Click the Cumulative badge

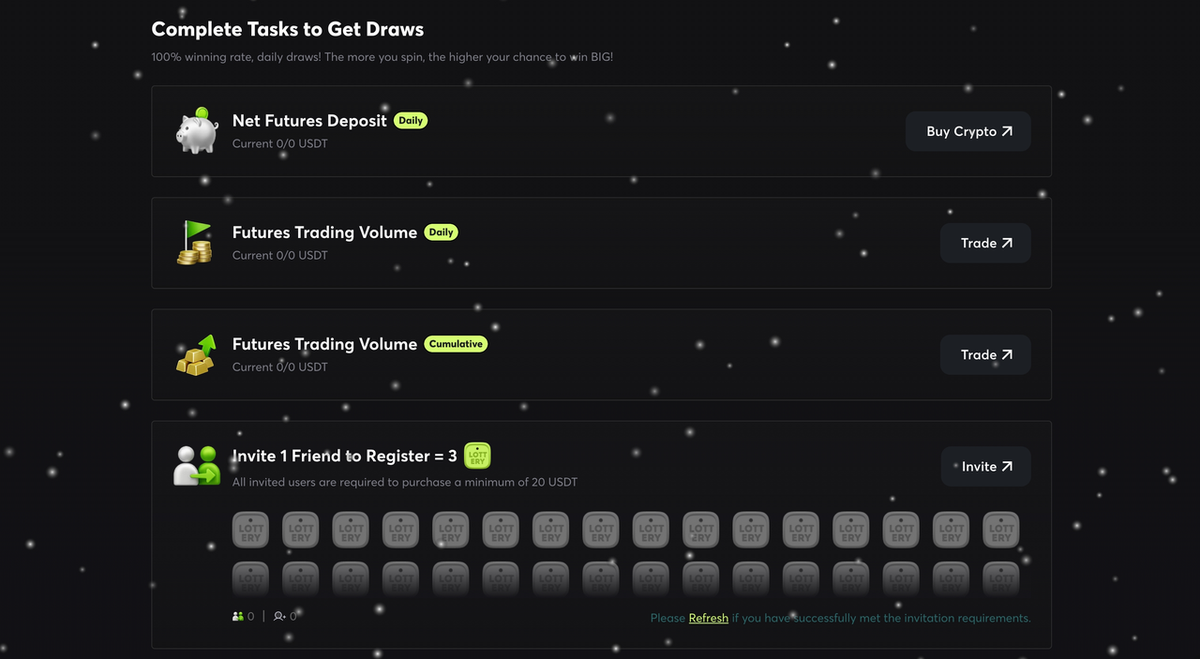(456, 344)
